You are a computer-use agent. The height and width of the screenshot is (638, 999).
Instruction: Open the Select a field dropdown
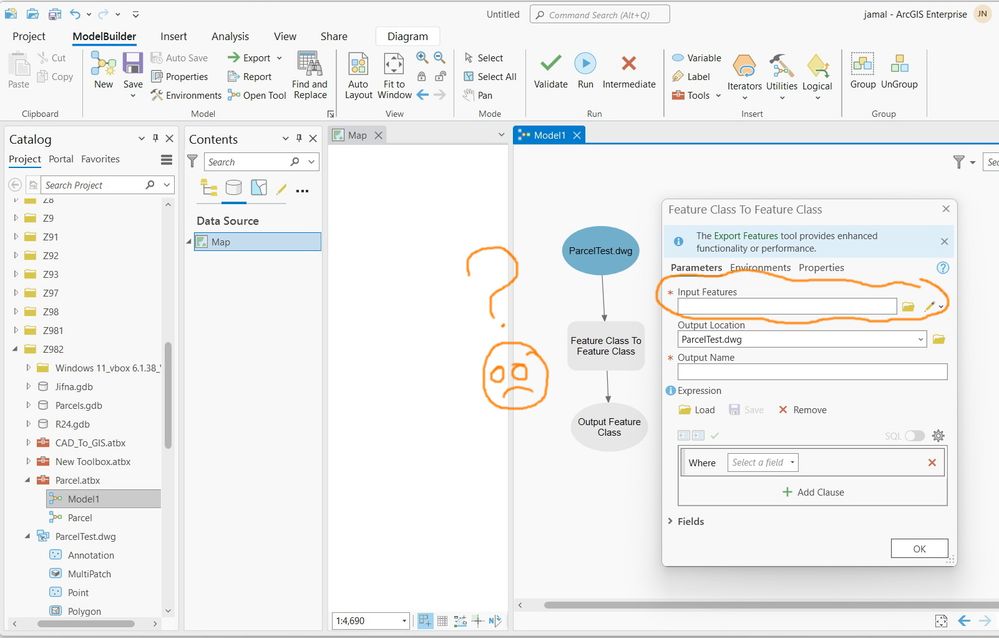(763, 463)
